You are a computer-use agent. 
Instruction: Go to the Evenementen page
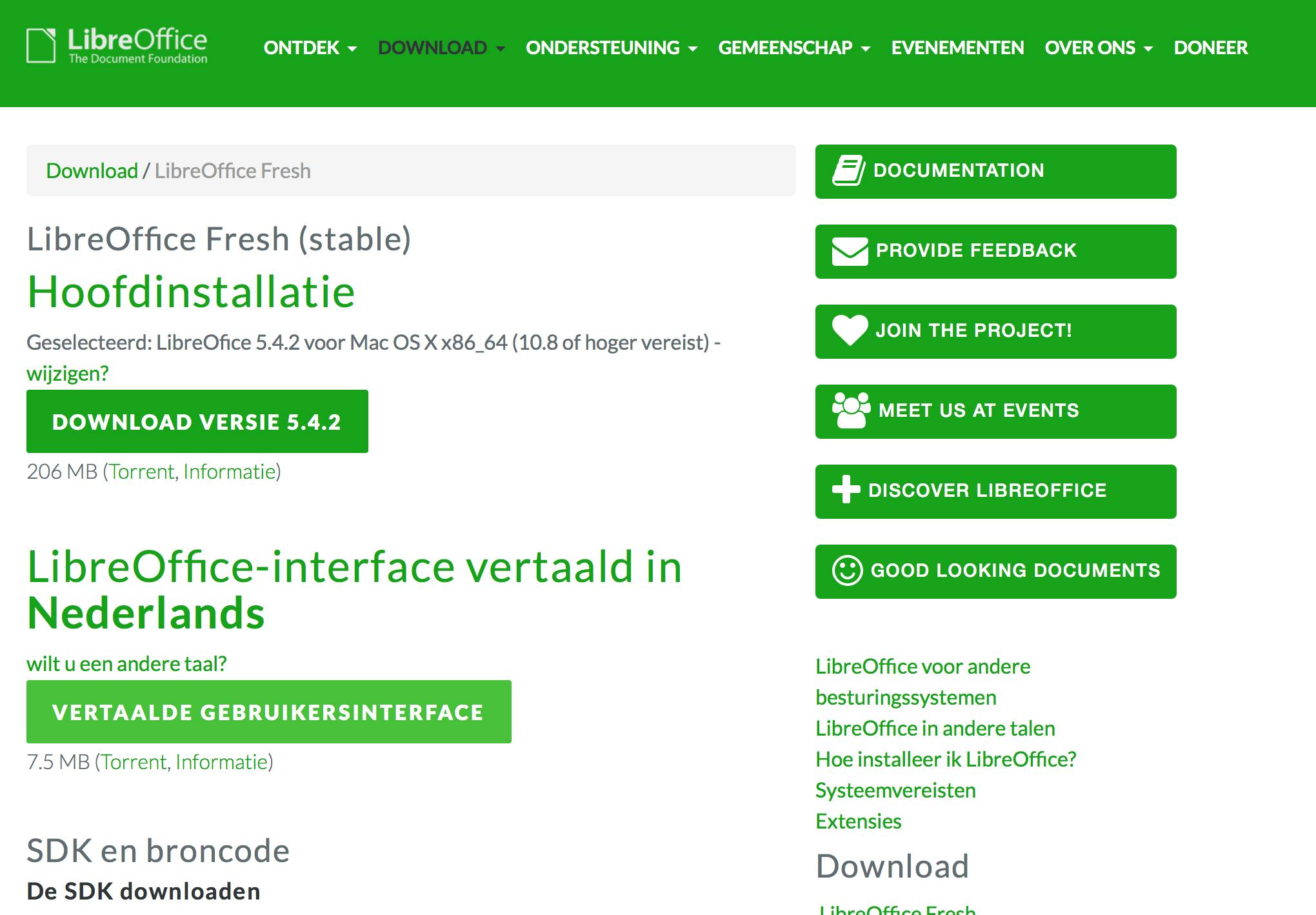pyautogui.click(x=957, y=48)
